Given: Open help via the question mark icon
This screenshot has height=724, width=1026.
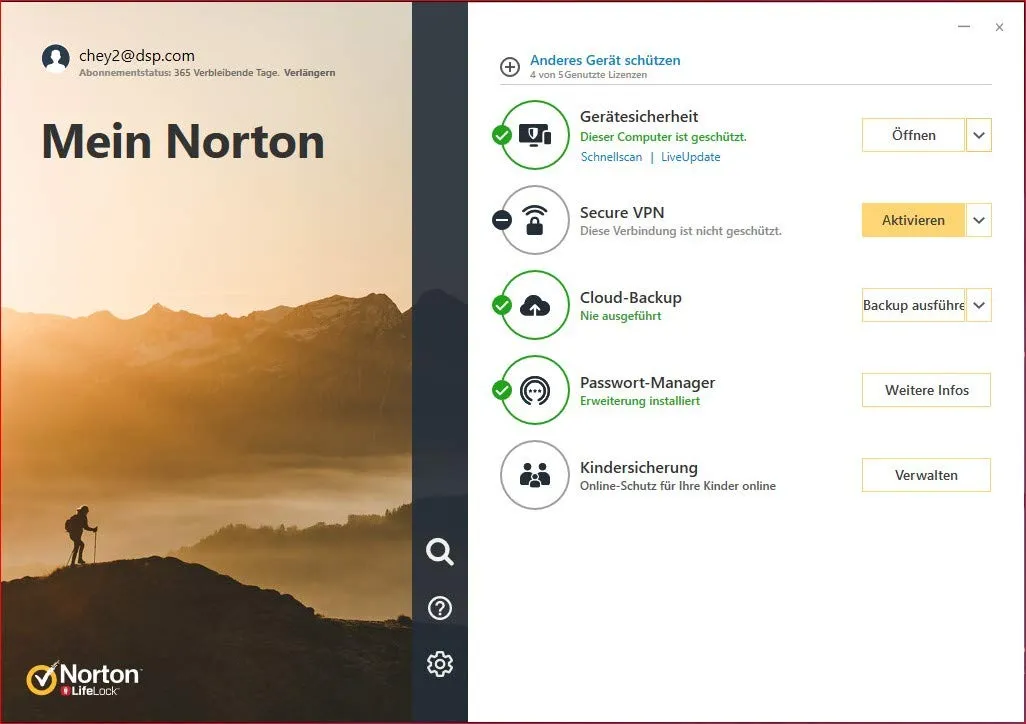Looking at the screenshot, I should point(440,607).
